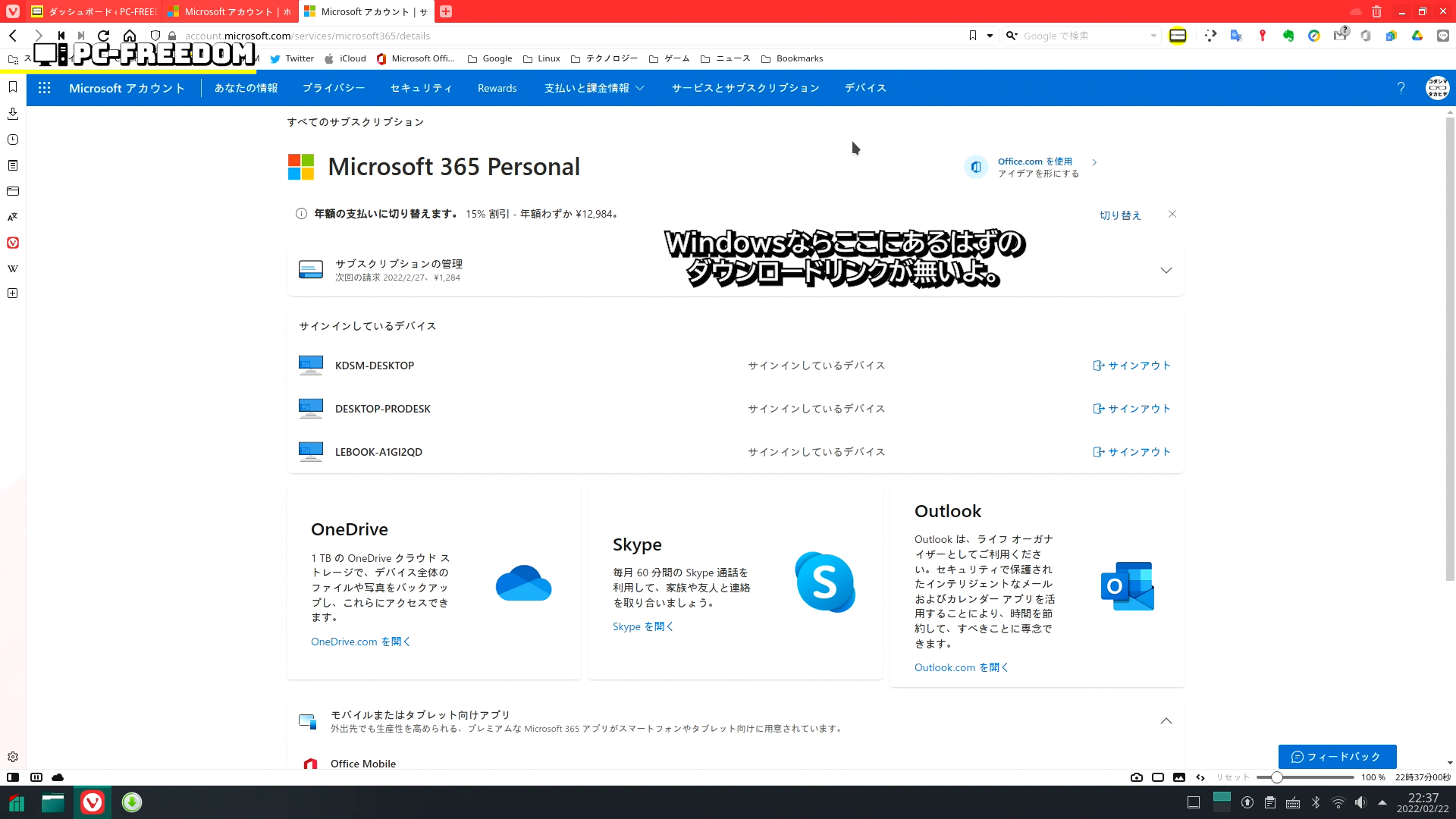The image size is (1456, 819).
Task: Sign out the KDSM-DESKTOP device
Action: tap(1131, 366)
